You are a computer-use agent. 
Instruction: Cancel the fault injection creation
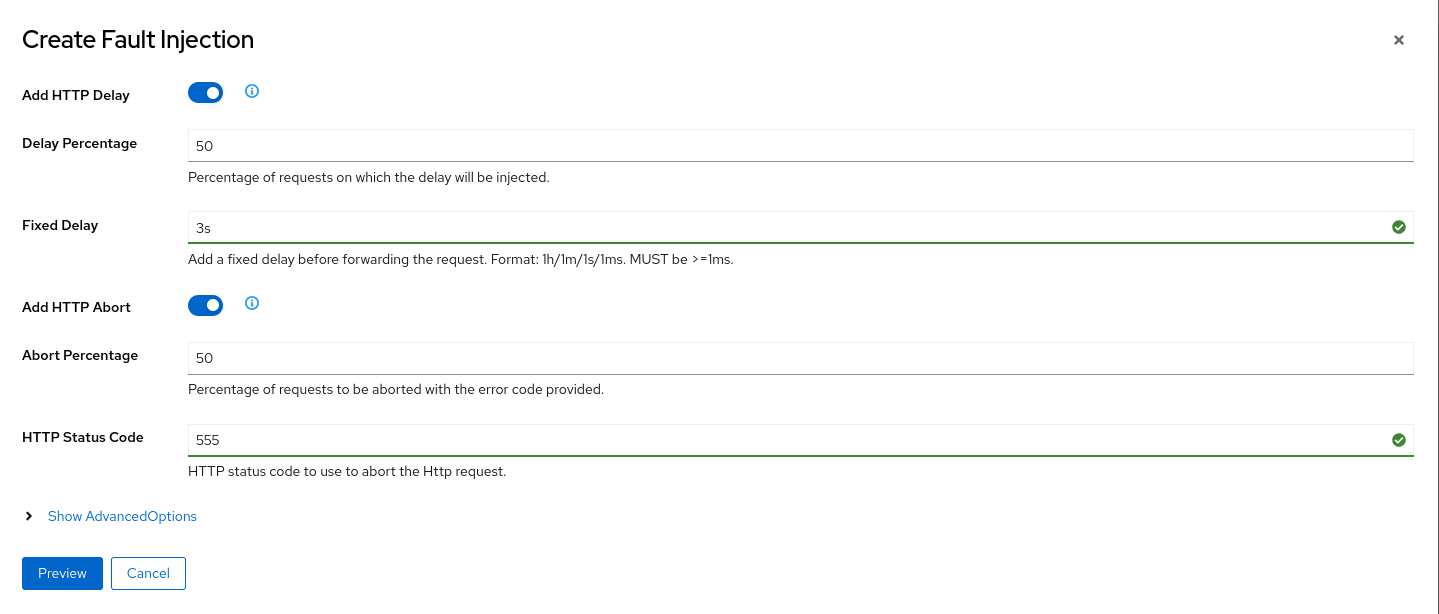148,573
